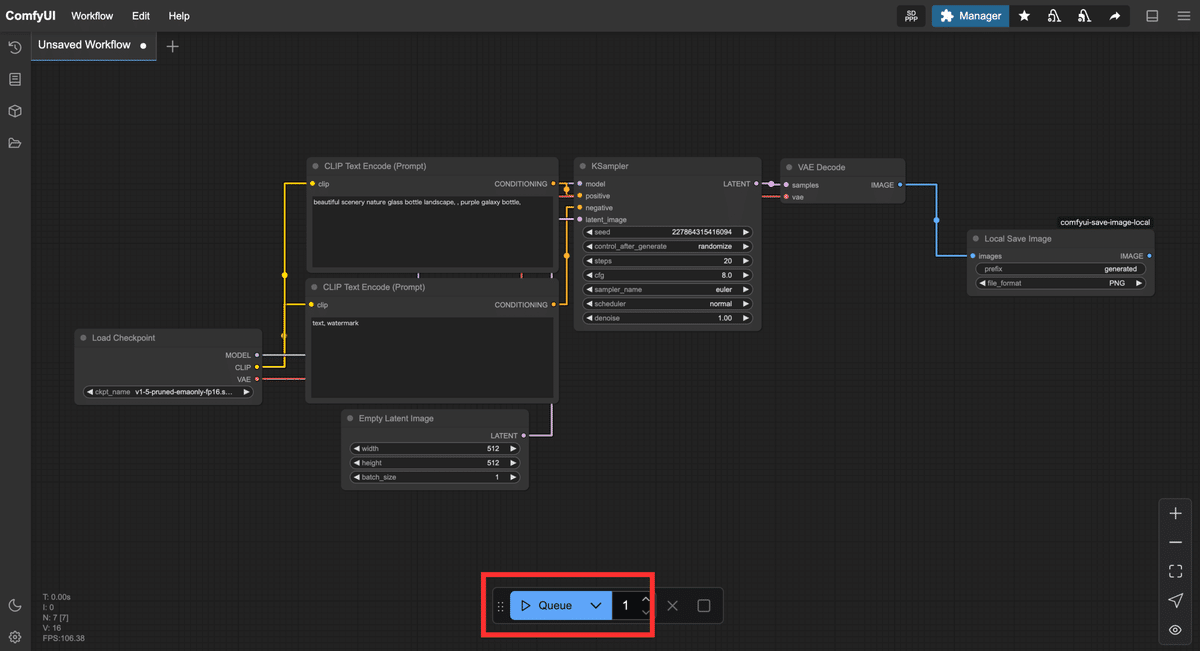1200x651 pixels.
Task: Open the file_format PNG selector
Action: 1061,283
